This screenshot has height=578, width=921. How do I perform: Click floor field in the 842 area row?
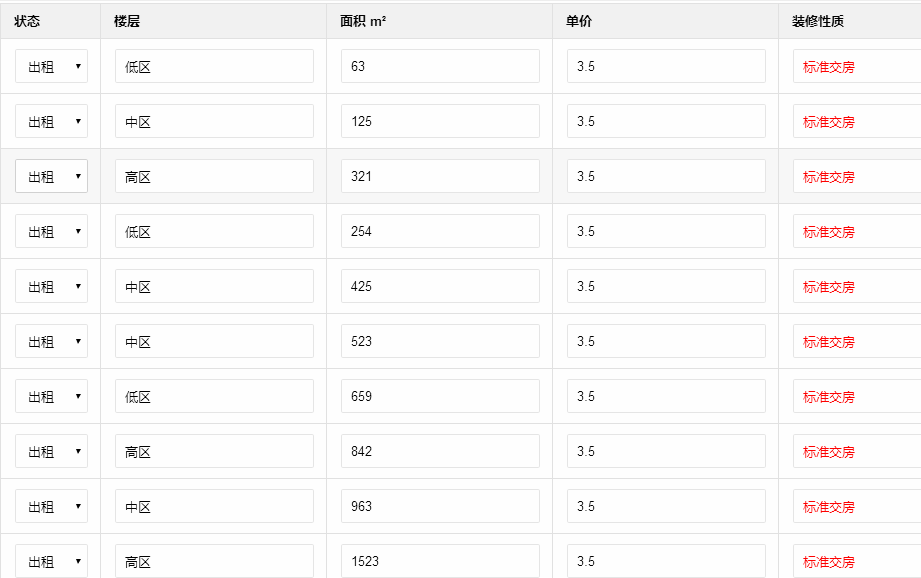(214, 452)
